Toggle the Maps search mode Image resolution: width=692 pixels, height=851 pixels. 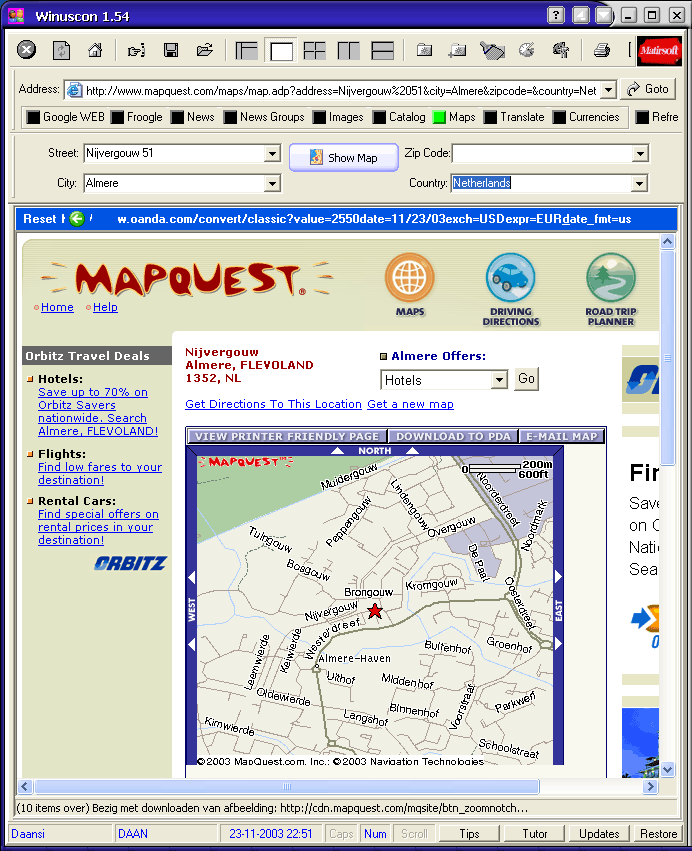454,117
